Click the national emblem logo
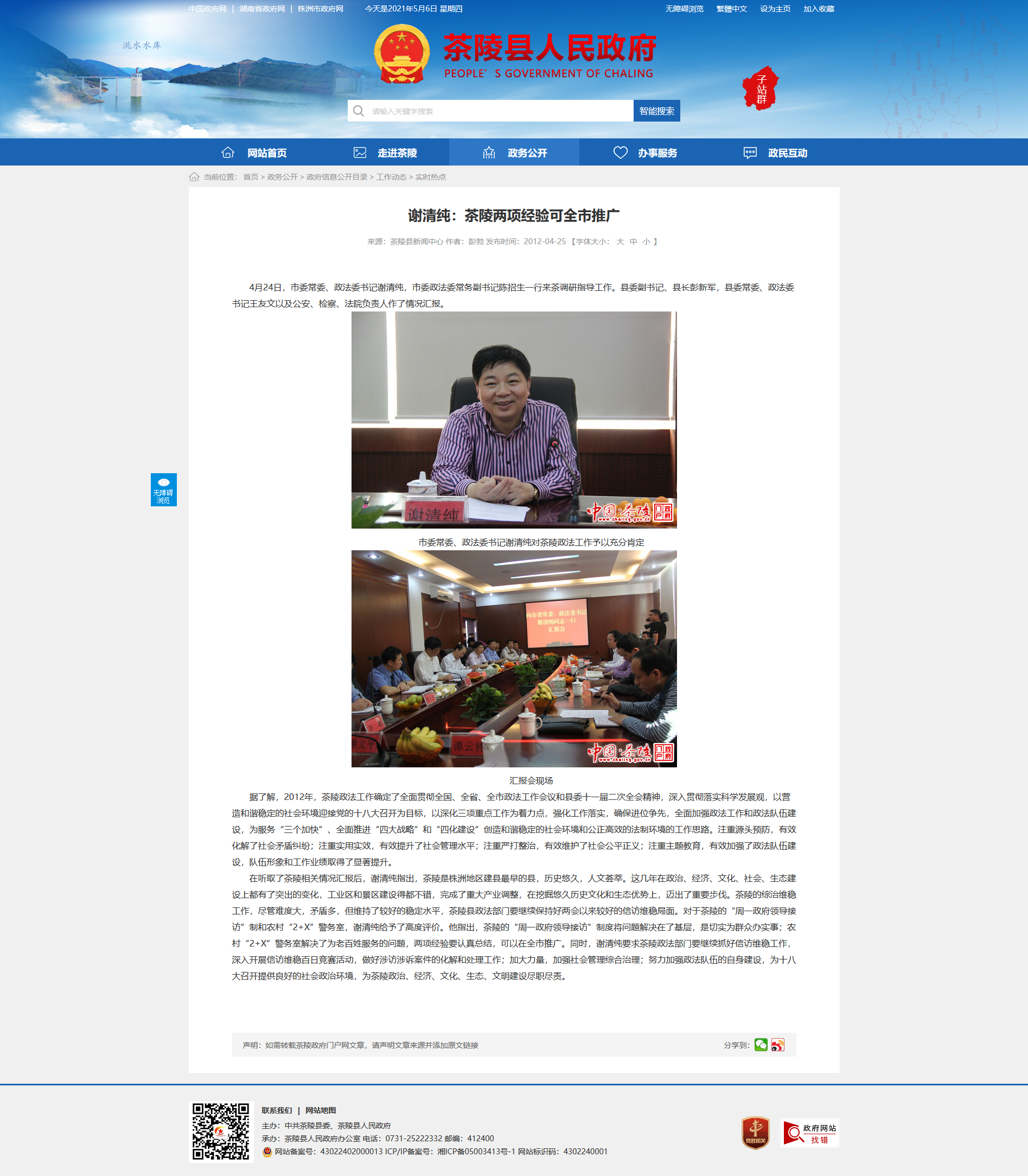This screenshot has height=1176, width=1028. point(401,54)
